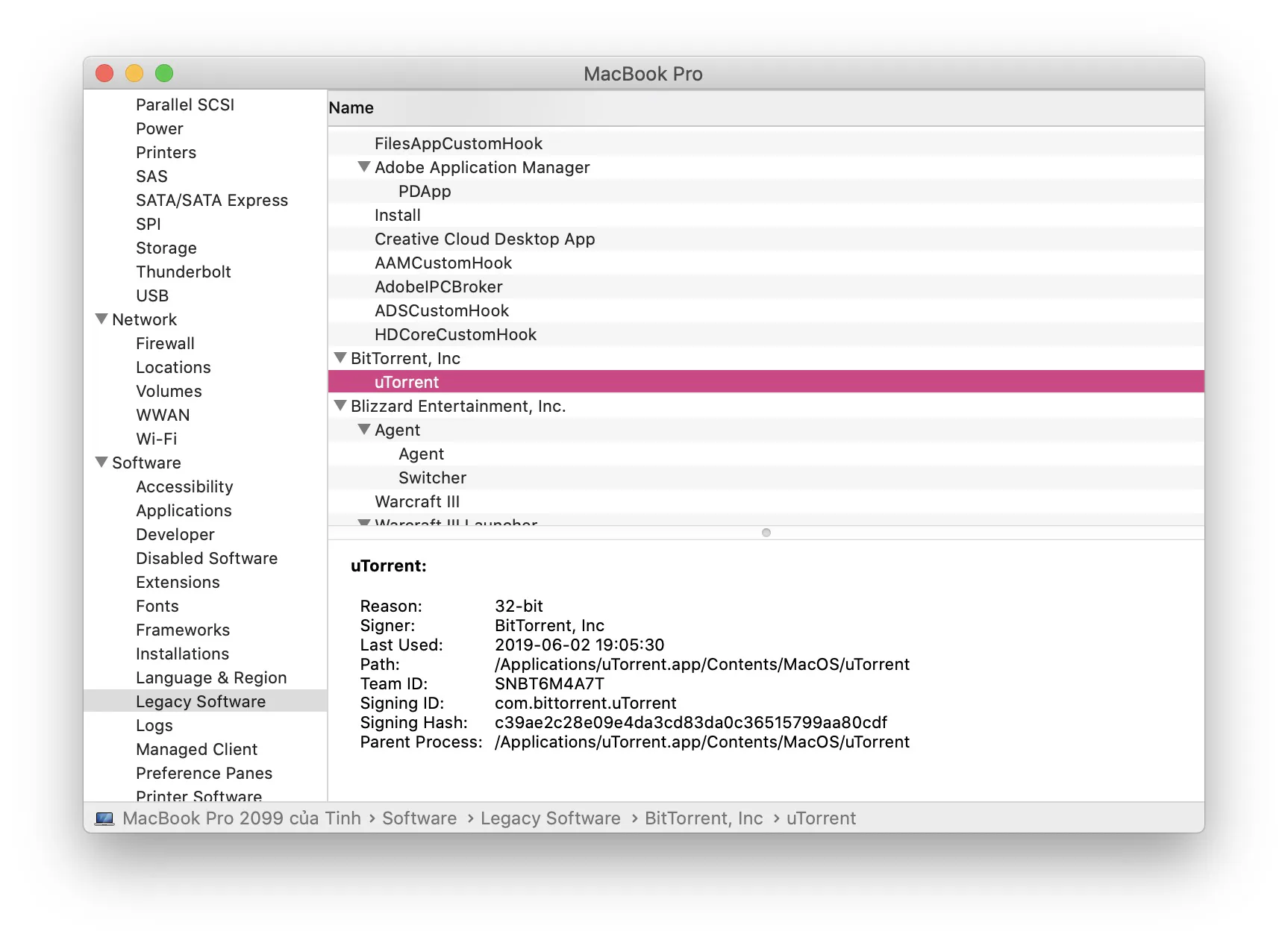
Task: Select the Warcraft III row
Action: [766, 501]
